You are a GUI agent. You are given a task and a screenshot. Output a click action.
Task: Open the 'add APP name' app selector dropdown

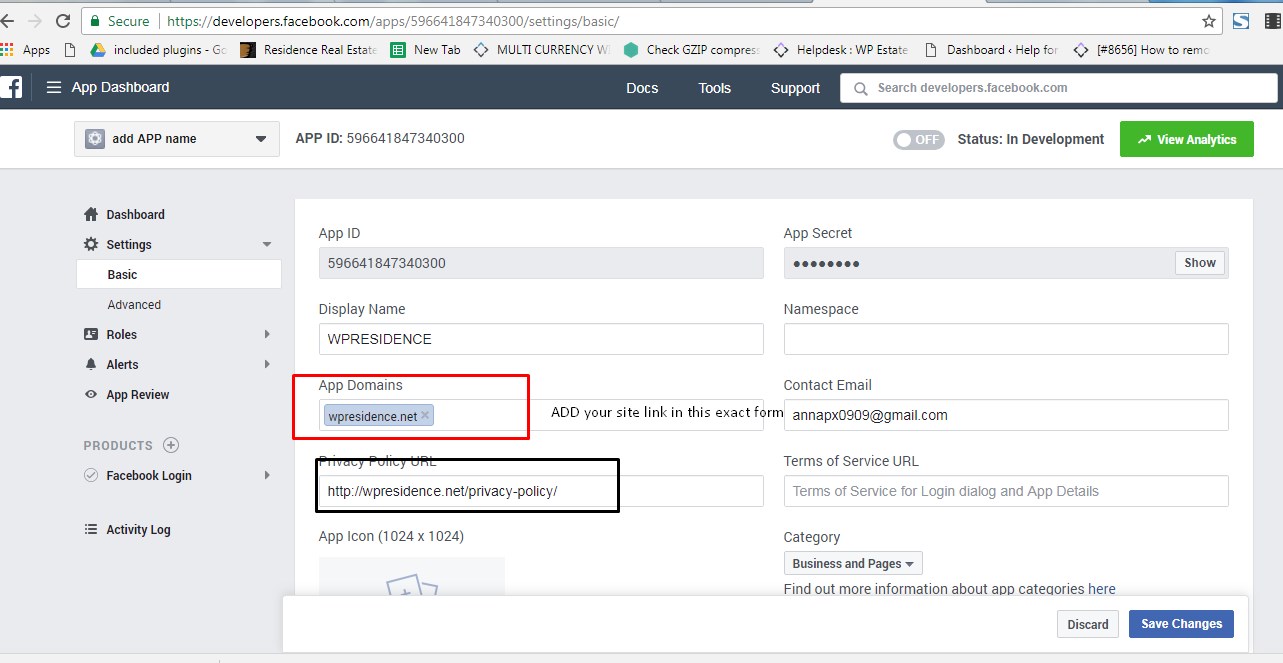[177, 139]
